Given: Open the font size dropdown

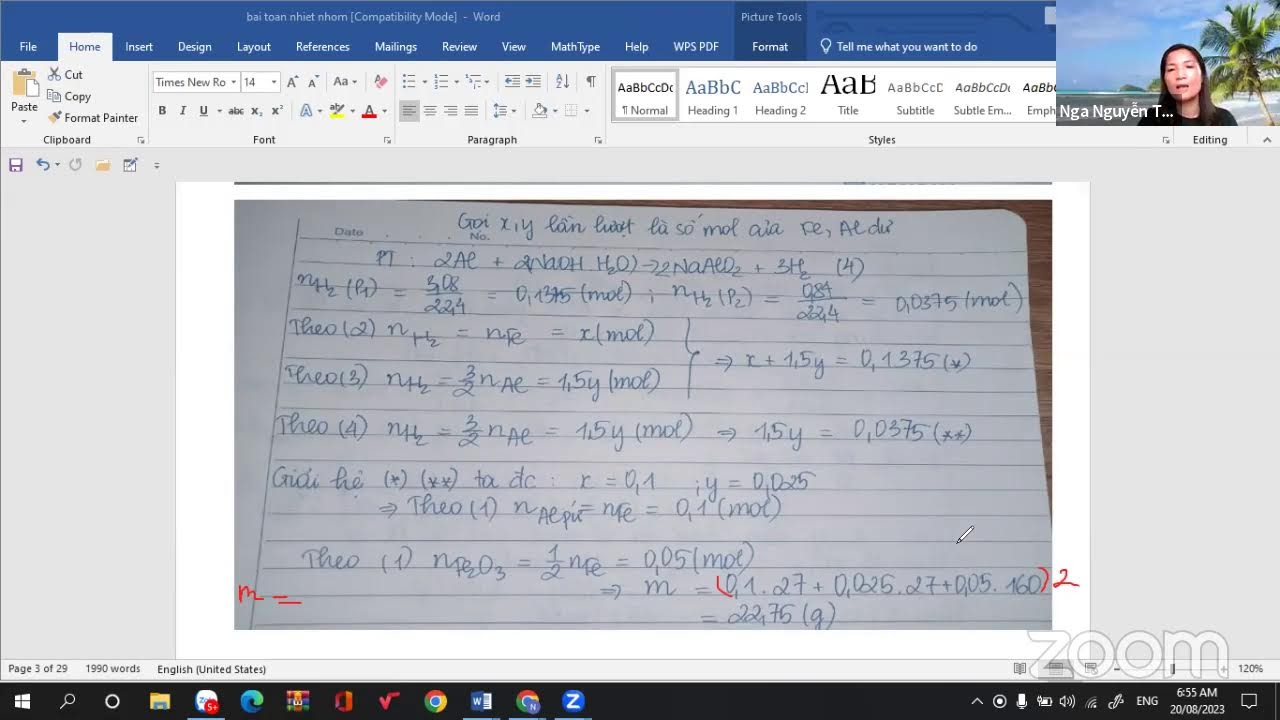Looking at the screenshot, I should 274,82.
